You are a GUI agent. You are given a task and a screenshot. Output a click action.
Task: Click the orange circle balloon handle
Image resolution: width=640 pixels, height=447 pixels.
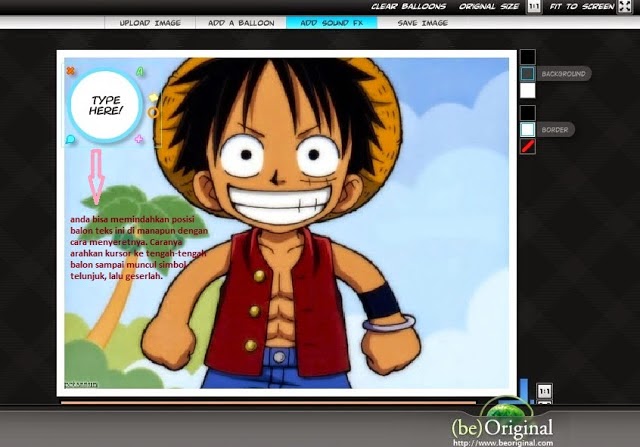coord(153,112)
